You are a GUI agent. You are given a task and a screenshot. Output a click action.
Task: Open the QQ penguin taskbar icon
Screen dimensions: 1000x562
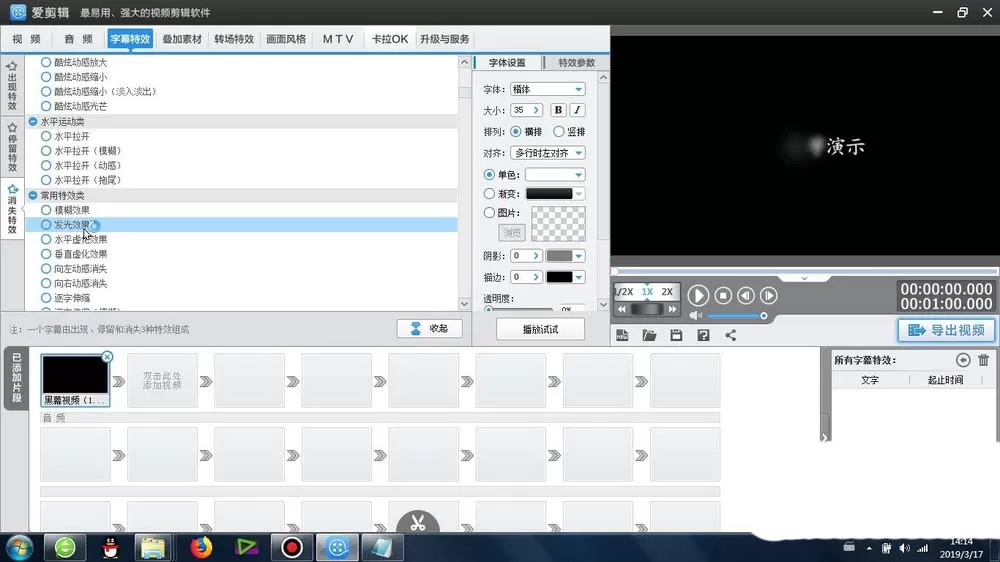[x=111, y=547]
